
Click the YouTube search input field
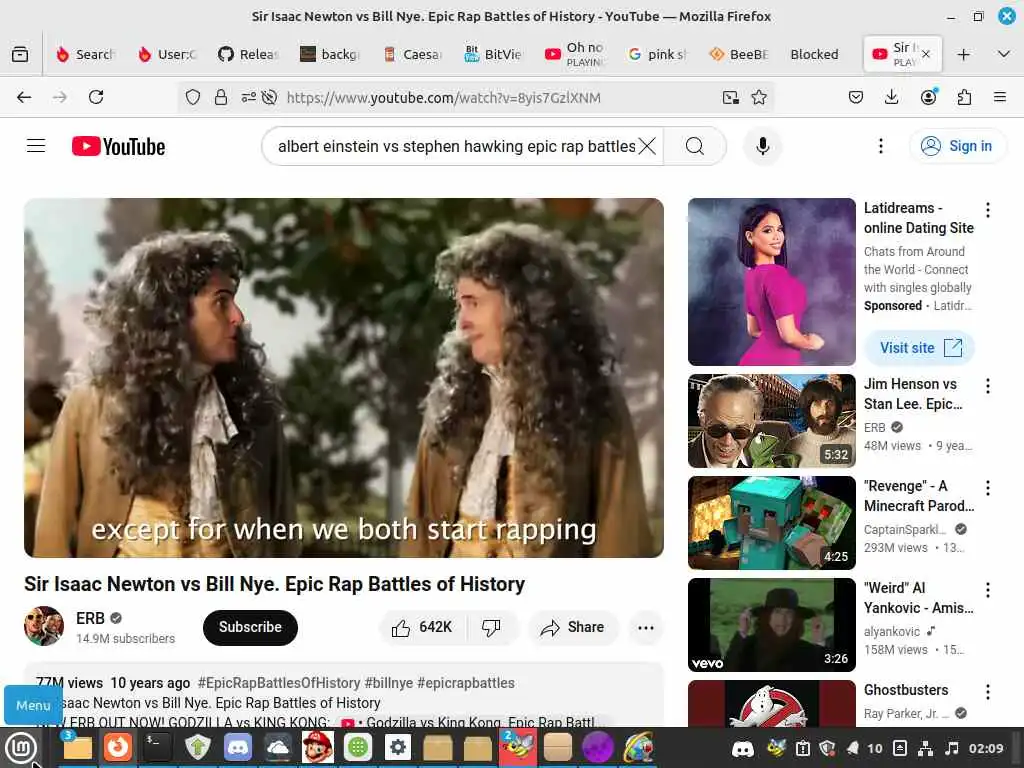point(456,146)
